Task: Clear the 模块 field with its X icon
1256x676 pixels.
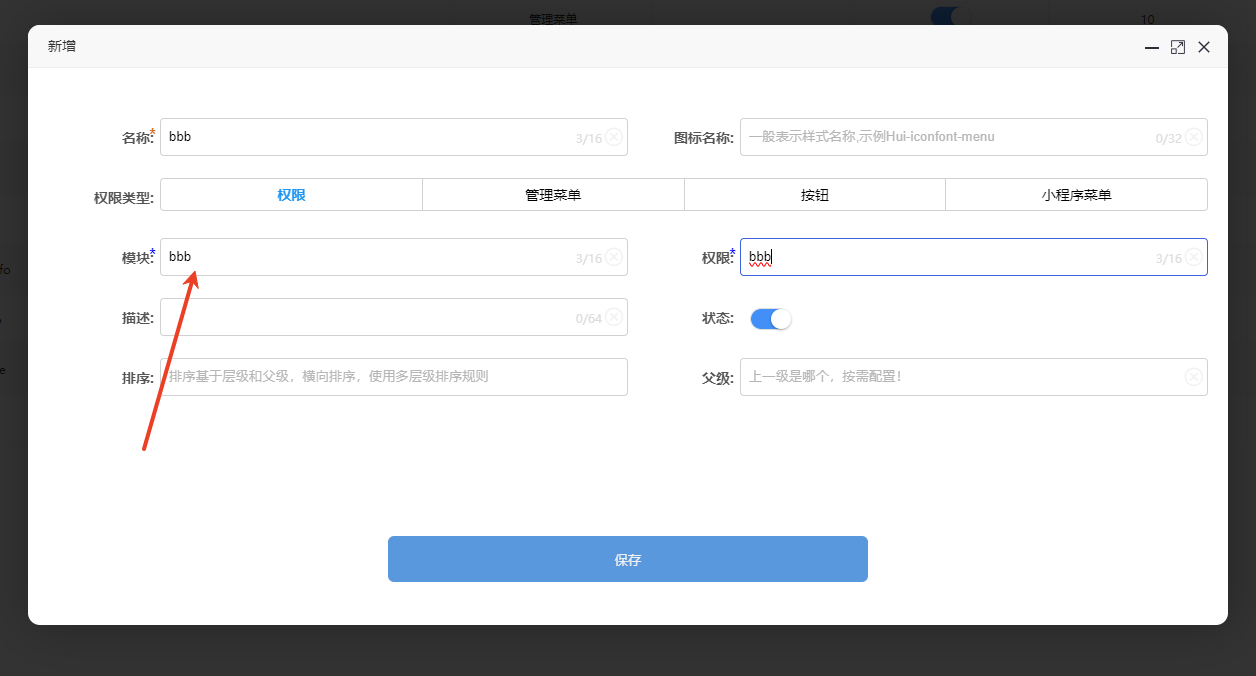Action: click(614, 257)
